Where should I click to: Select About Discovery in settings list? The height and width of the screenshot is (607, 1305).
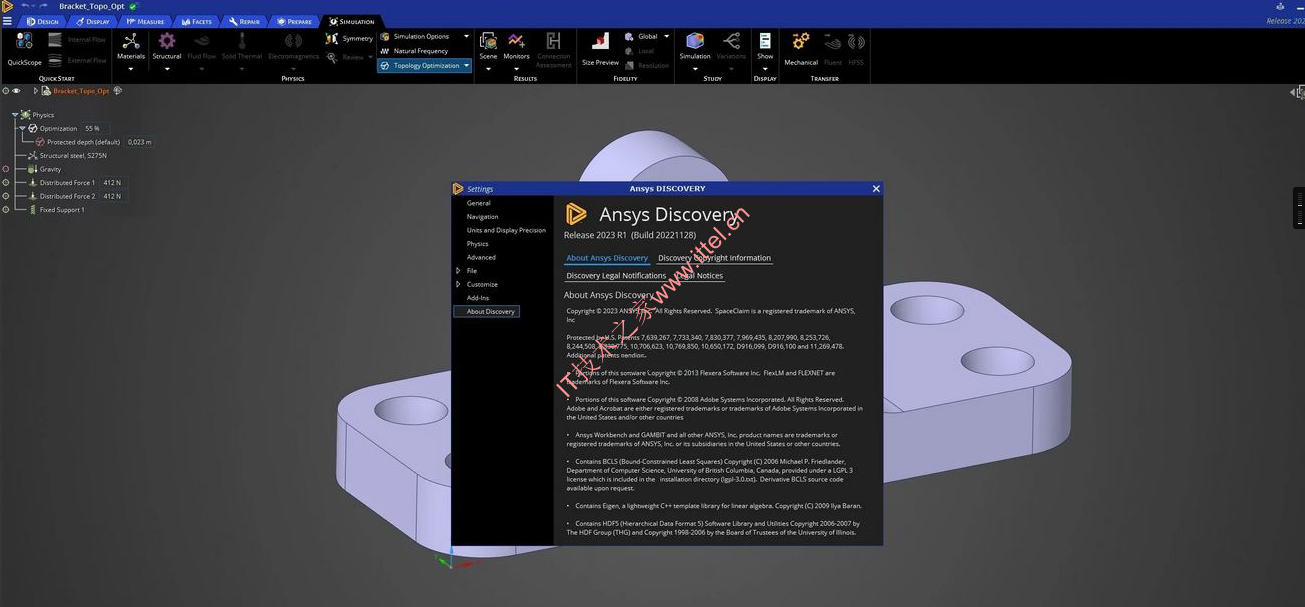point(487,311)
